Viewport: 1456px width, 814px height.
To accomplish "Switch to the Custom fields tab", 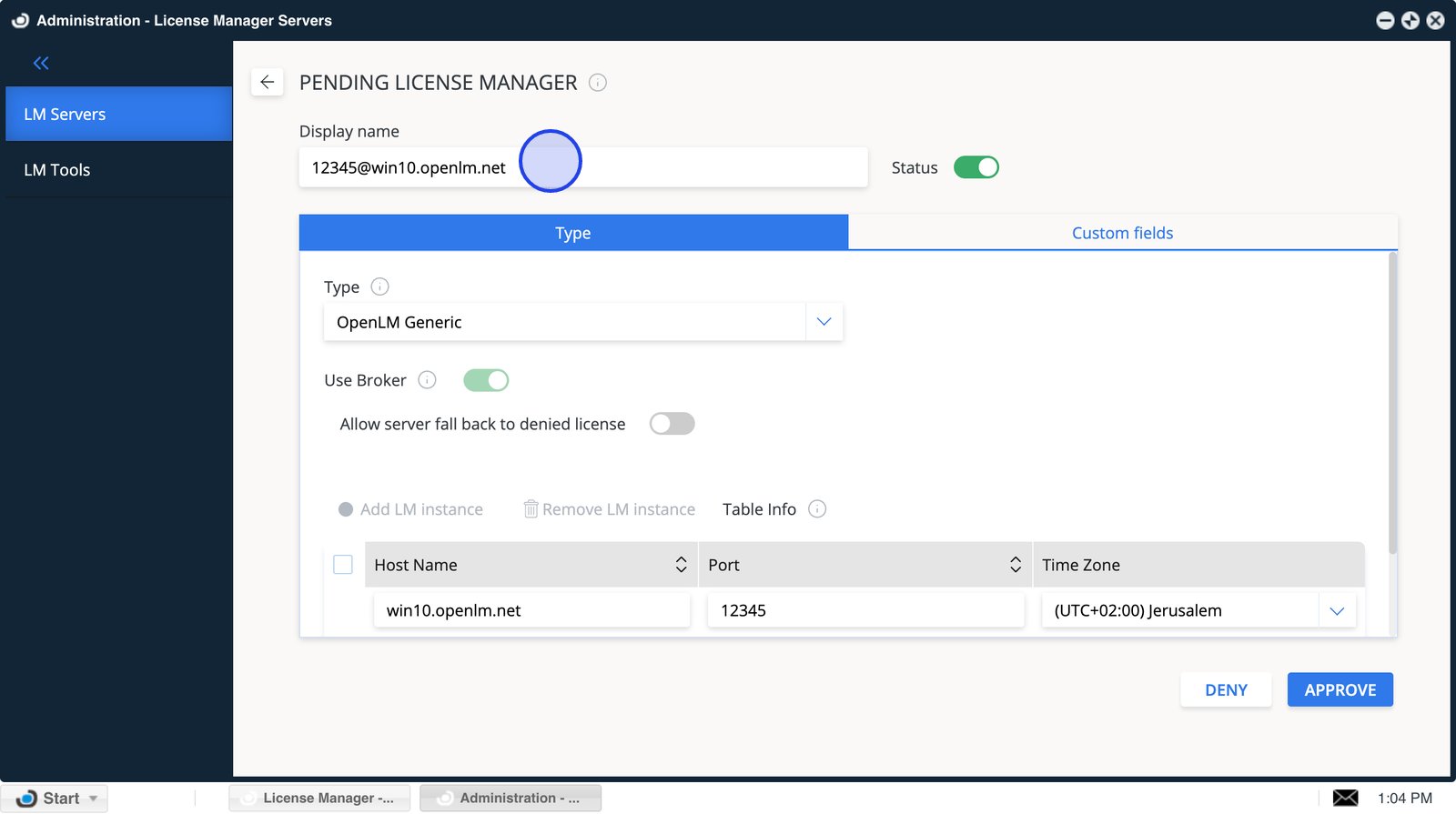I will click(1122, 233).
